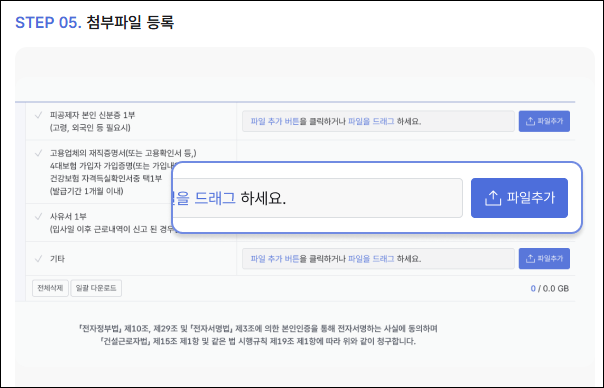Click 파일 추가 버튼 link text in ID row
This screenshot has width=604, height=388.
tap(275, 121)
